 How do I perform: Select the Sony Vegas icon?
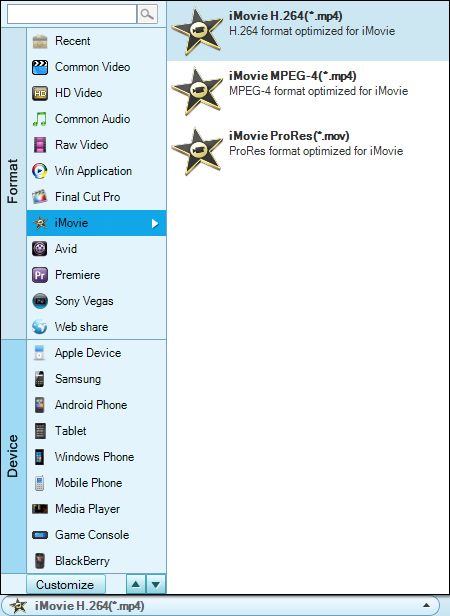(40, 301)
